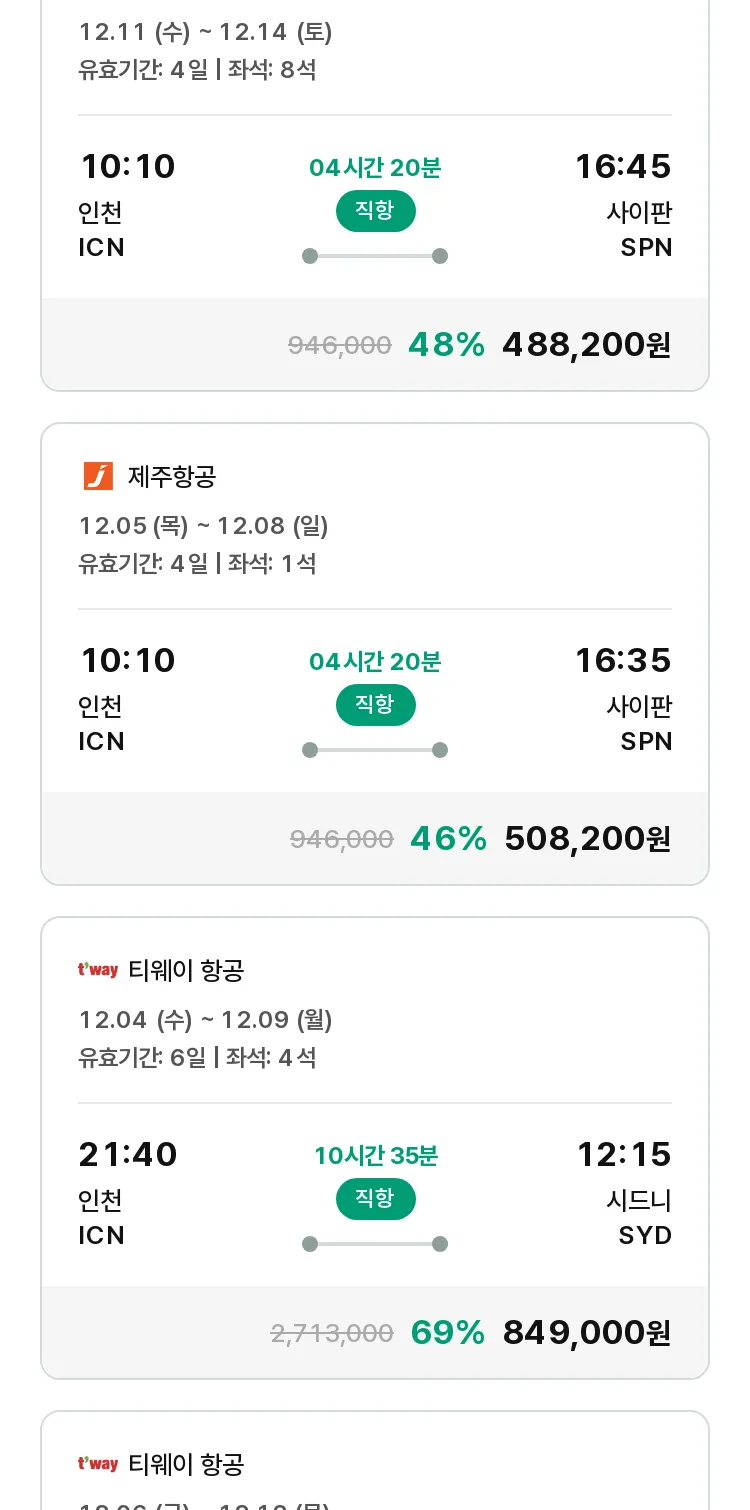Tap the orange Jeju Air logo icon

98,477
